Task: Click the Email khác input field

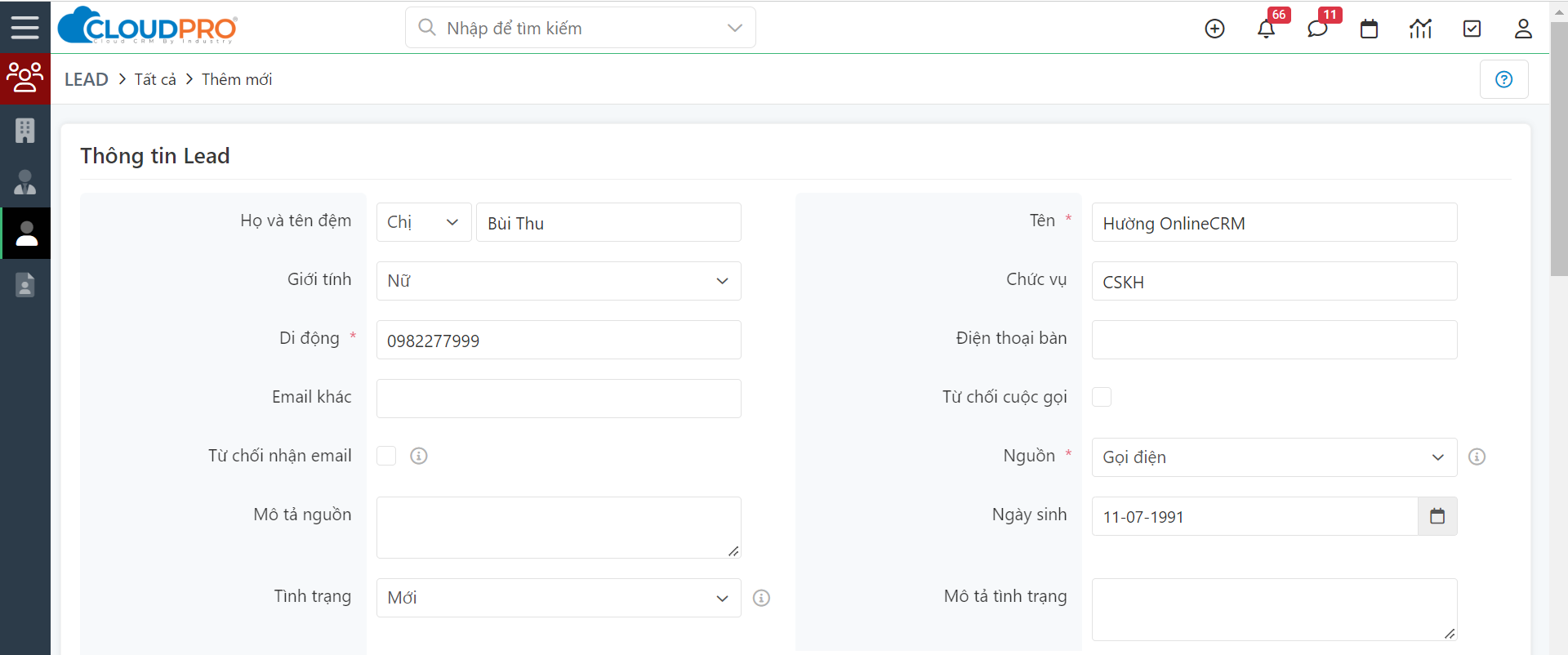Action: pos(559,399)
